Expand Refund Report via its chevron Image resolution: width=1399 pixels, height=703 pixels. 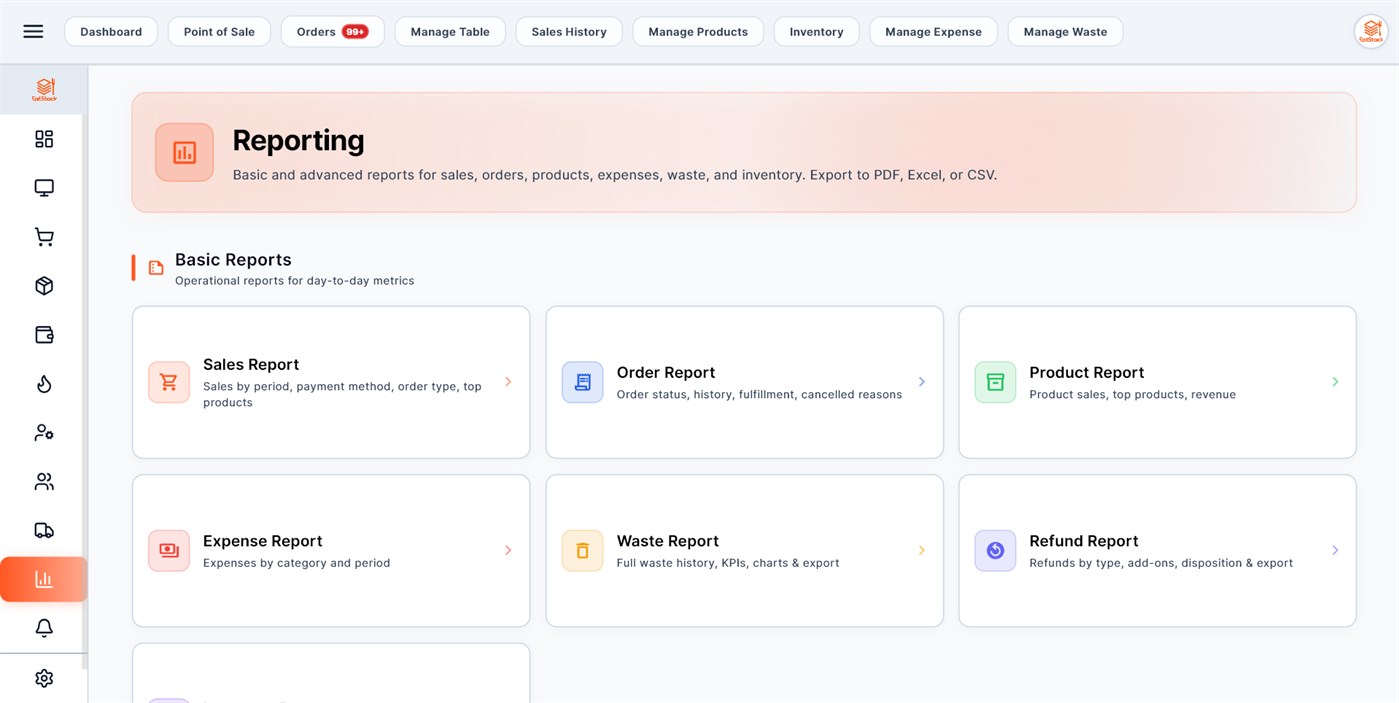click(1335, 550)
